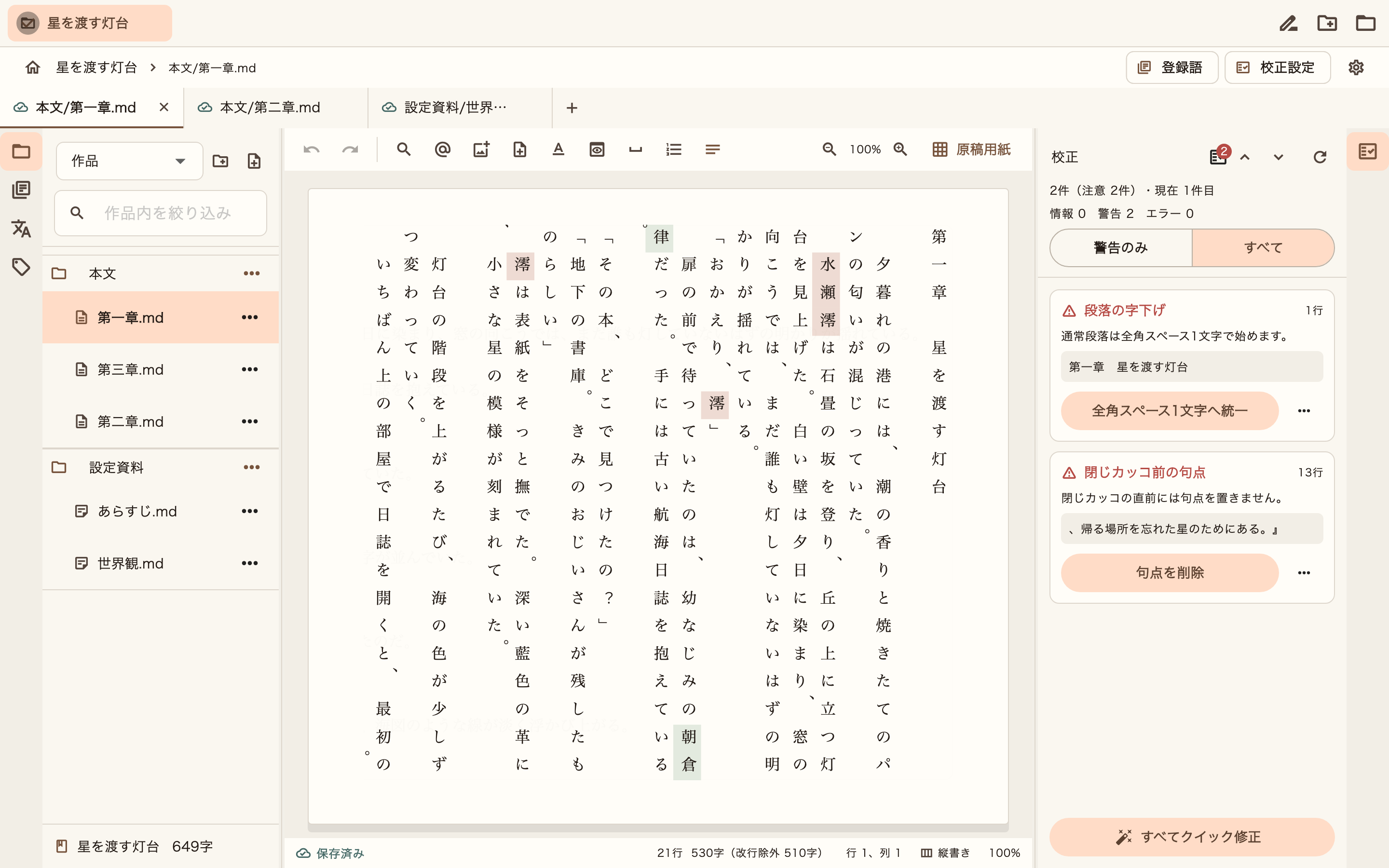Open more options beside 句点を削除
The height and width of the screenshot is (868, 1389).
click(x=1304, y=573)
